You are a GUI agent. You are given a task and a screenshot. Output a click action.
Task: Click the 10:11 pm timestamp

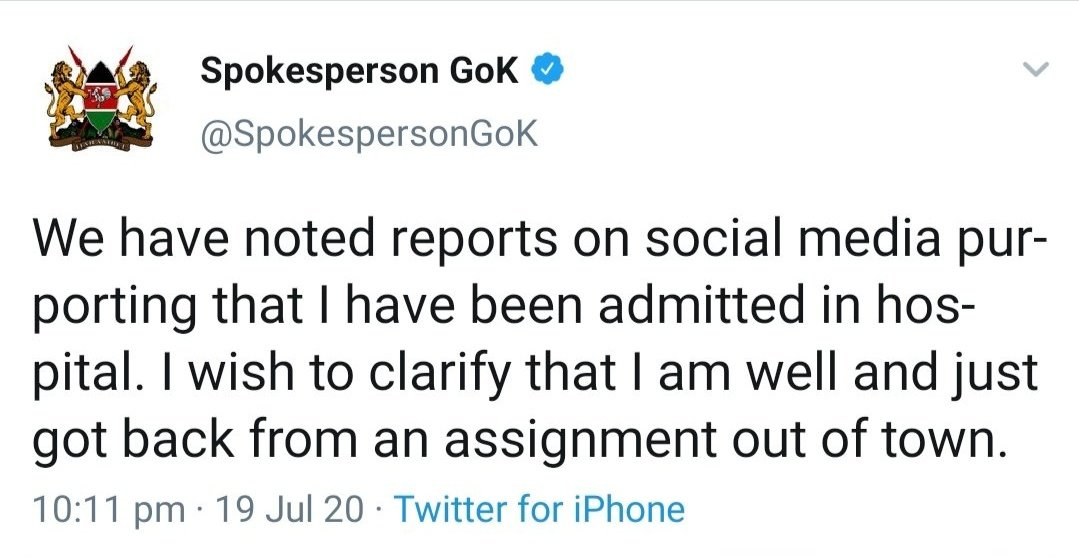(109, 510)
